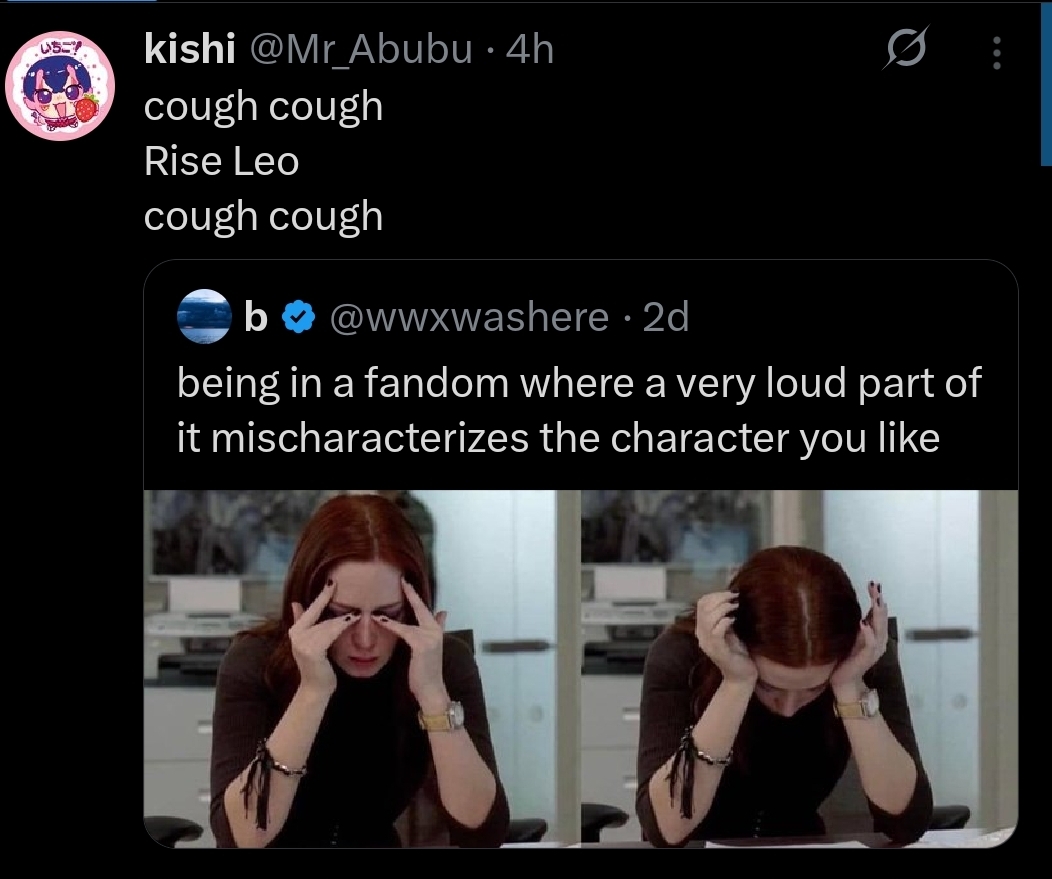Screen dimensions: 1052x879
Task: Open b's small avatar in quoted post
Action: pyautogui.click(x=203, y=317)
